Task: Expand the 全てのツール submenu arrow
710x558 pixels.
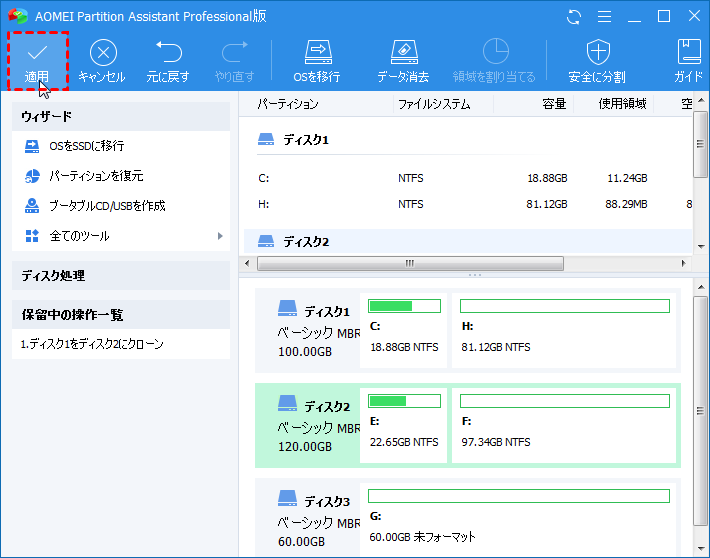Action: (x=220, y=236)
